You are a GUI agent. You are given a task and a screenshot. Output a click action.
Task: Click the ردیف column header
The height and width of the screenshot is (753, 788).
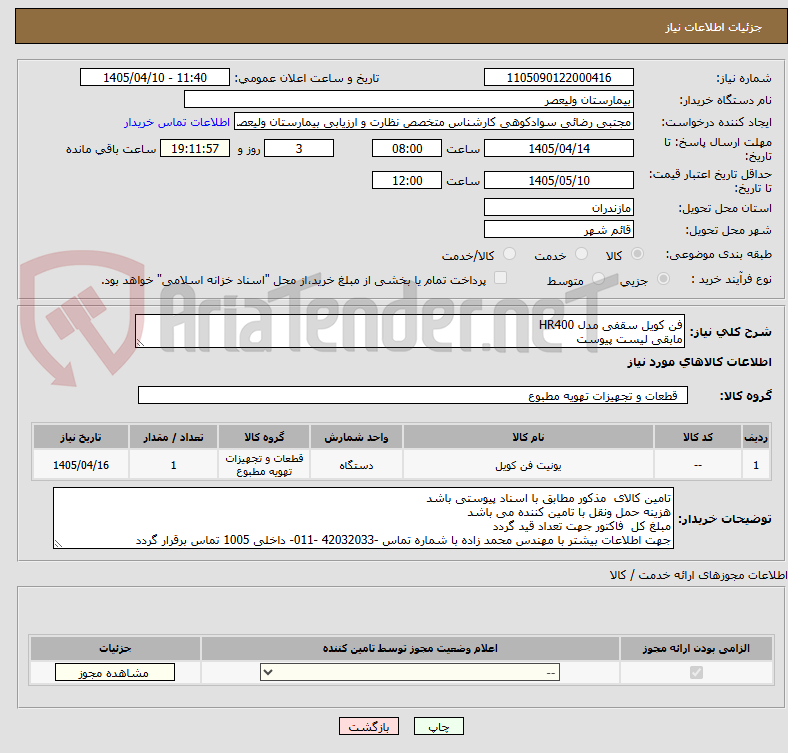[x=756, y=437]
